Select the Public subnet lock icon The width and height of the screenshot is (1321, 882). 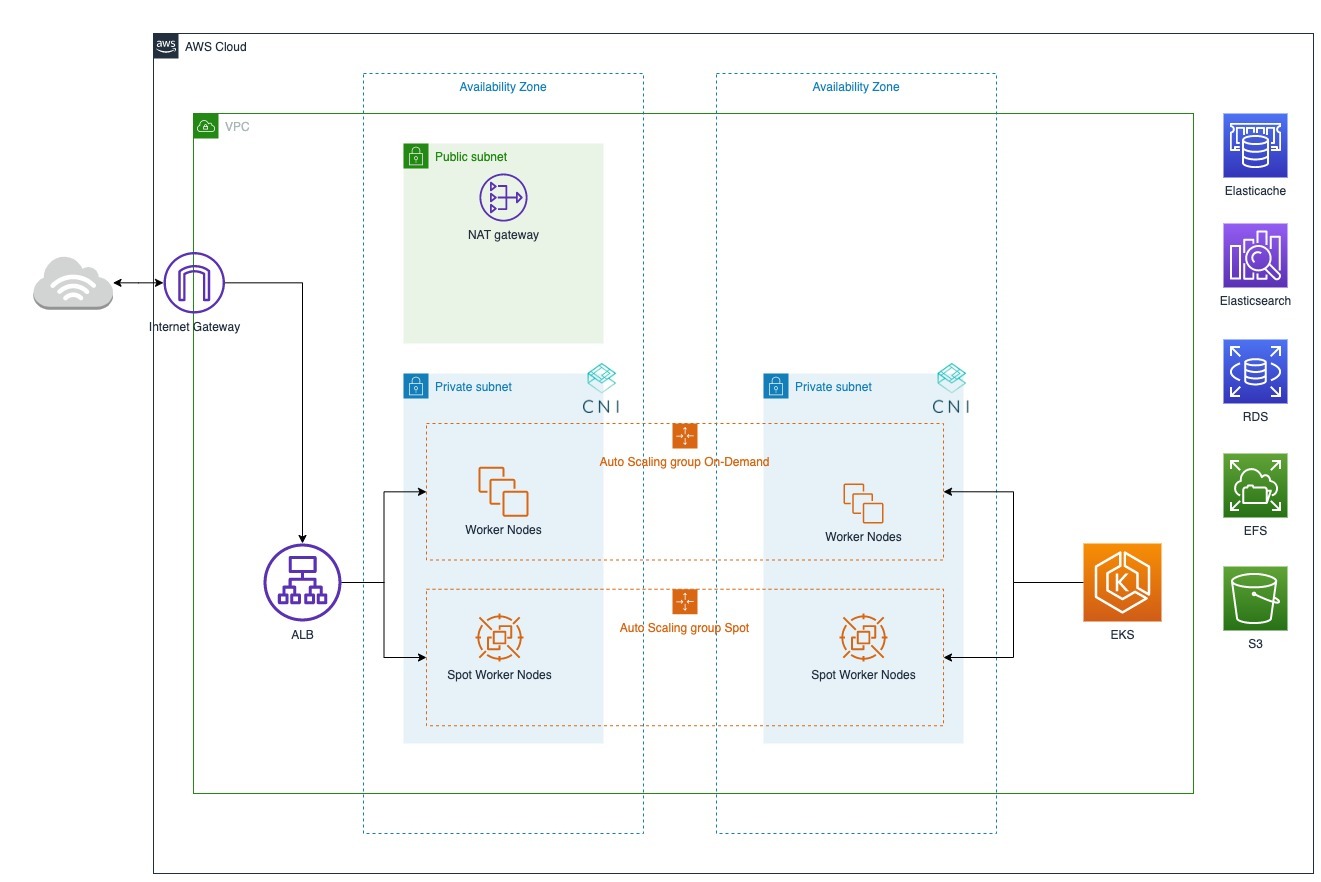[416, 156]
